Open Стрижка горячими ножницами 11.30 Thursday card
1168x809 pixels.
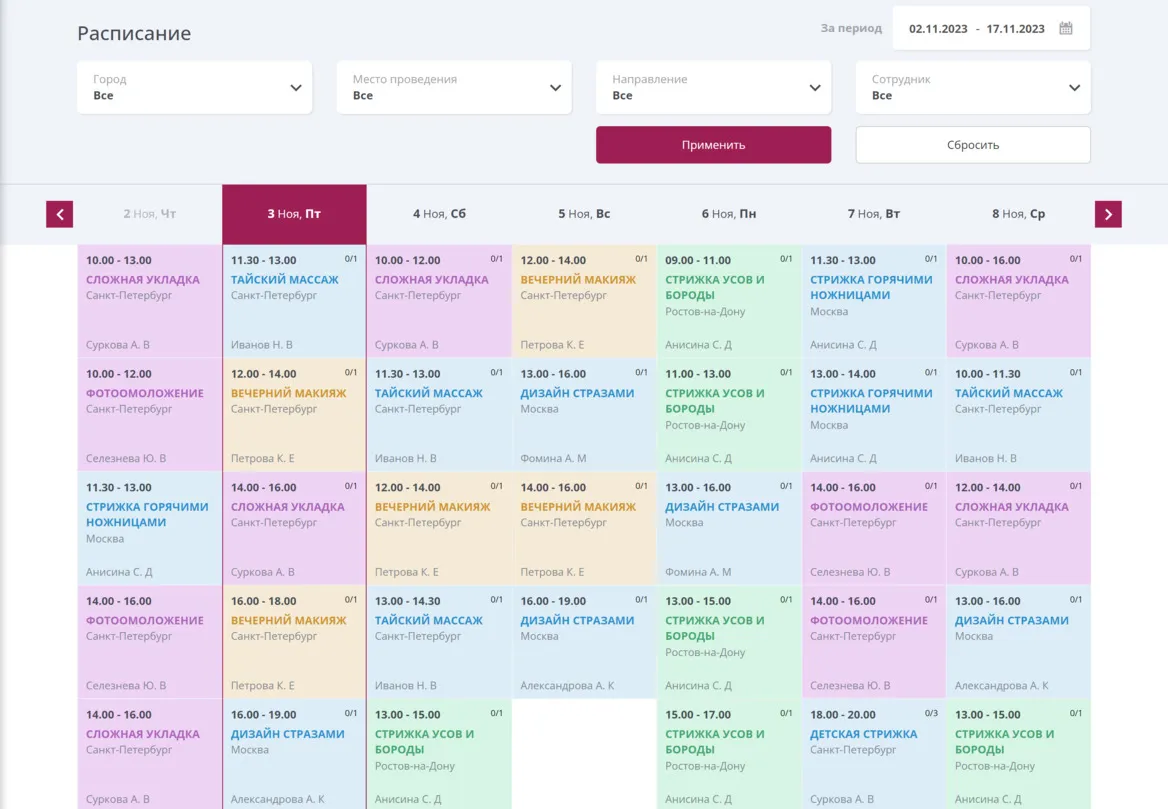[x=150, y=529]
